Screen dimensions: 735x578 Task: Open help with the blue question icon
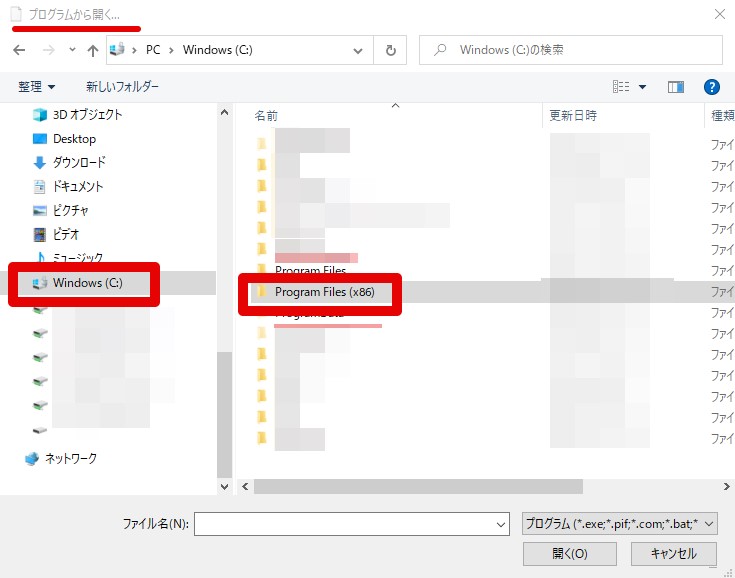coord(712,87)
